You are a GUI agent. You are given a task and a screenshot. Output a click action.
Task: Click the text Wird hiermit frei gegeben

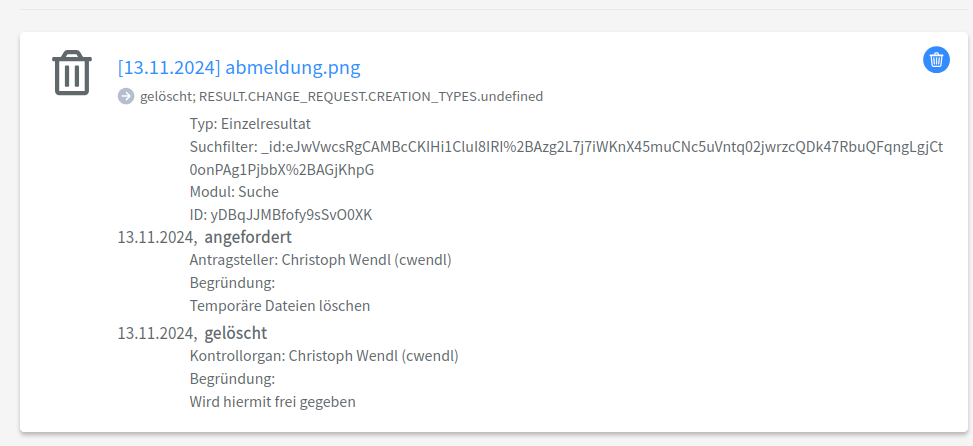point(272,402)
